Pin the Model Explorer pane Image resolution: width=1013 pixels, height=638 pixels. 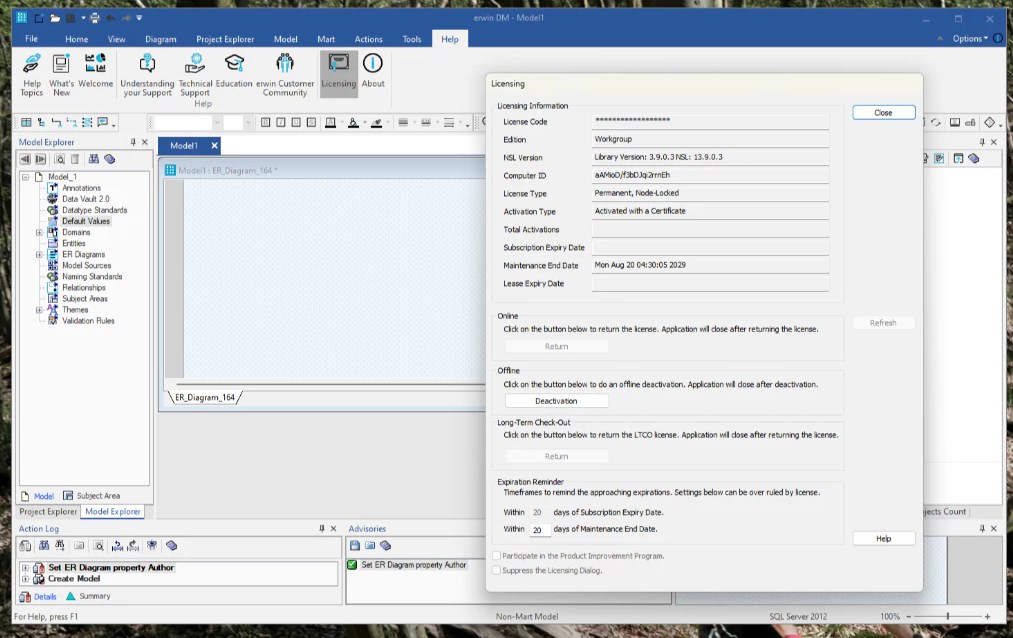pos(133,142)
